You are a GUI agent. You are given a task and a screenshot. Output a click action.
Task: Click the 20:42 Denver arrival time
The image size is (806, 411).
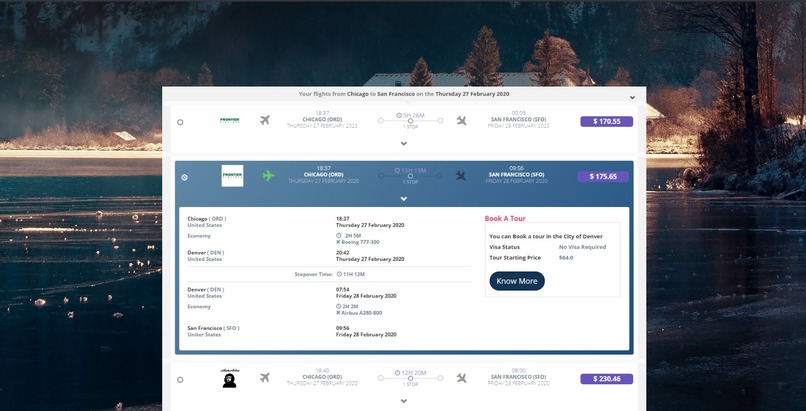coord(343,253)
